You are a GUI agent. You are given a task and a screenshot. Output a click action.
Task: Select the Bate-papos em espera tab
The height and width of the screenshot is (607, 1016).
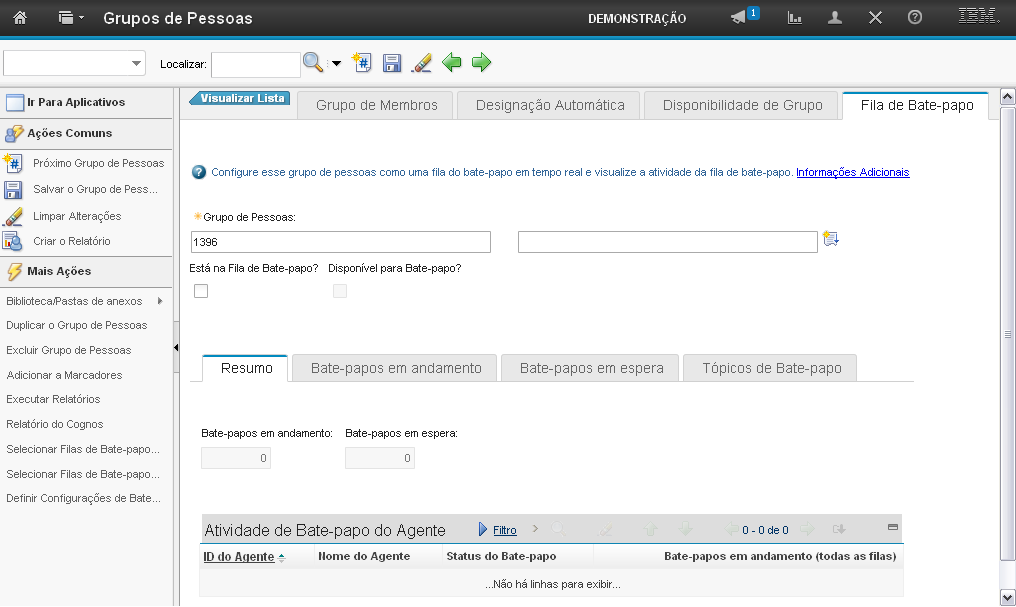coord(591,368)
